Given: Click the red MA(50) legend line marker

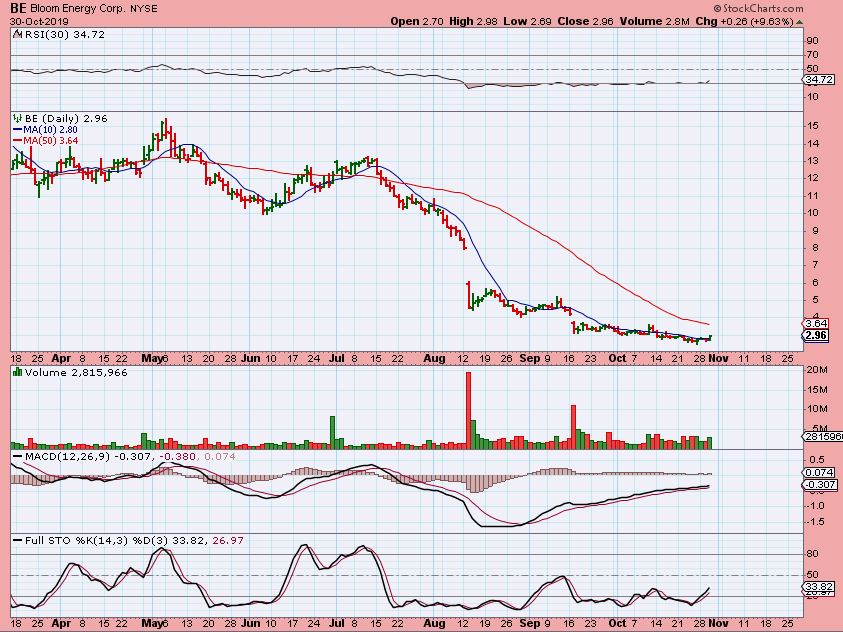Looking at the screenshot, I should (x=17, y=141).
